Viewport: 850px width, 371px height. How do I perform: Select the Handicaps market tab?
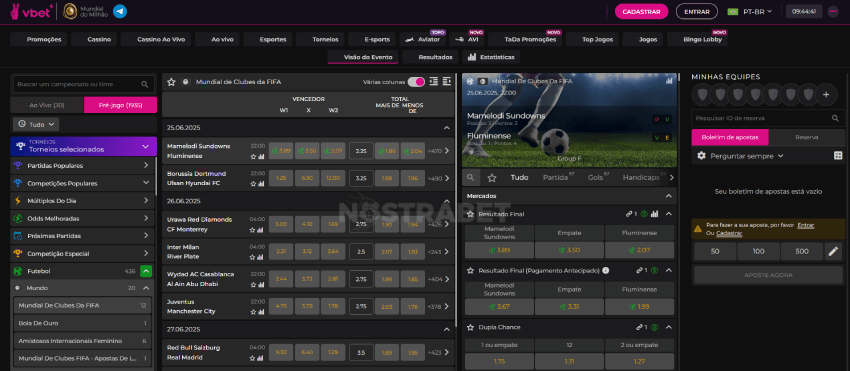coord(641,177)
